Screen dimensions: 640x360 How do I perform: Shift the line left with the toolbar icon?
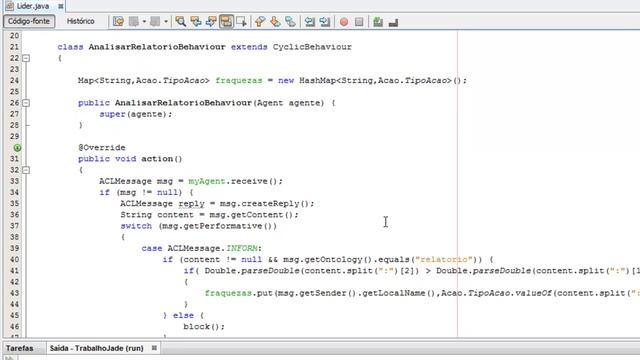click(x=310, y=22)
